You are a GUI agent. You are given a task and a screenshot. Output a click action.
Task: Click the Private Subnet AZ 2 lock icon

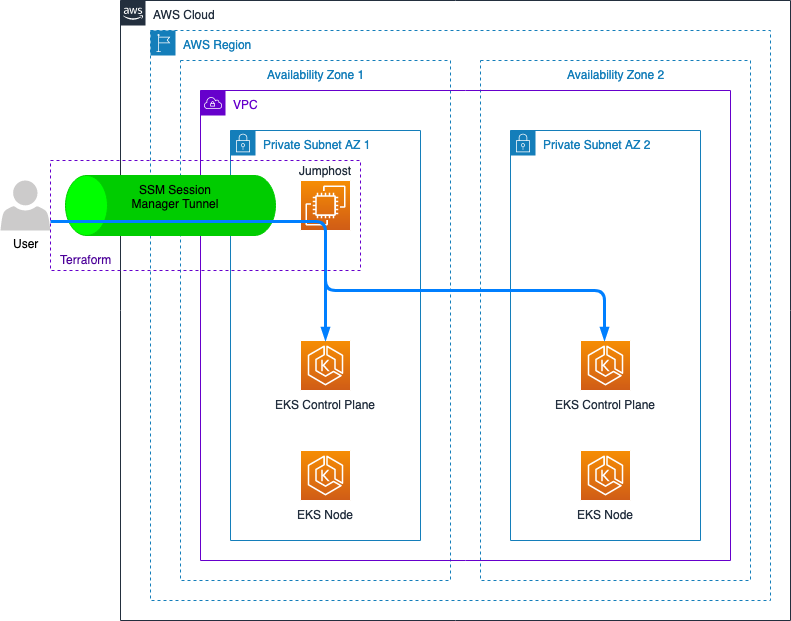click(523, 143)
